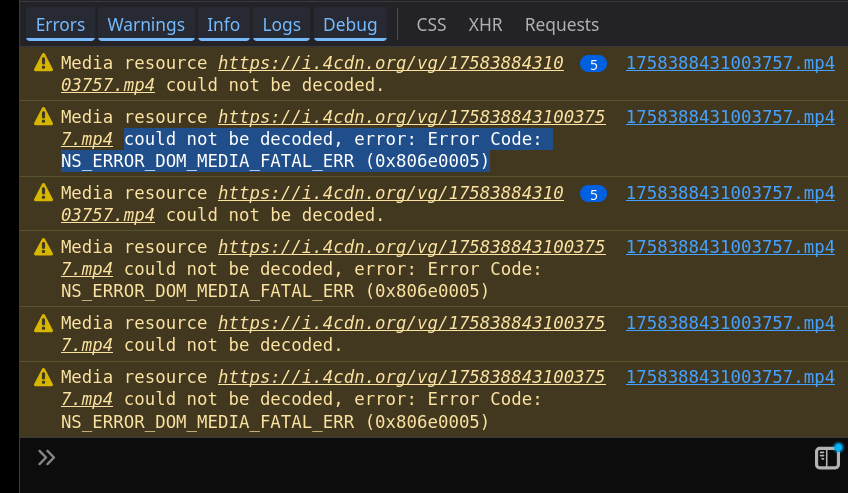848x493 pixels.
Task: Click warning icon beside highlighted error message
Action: (x=43, y=117)
